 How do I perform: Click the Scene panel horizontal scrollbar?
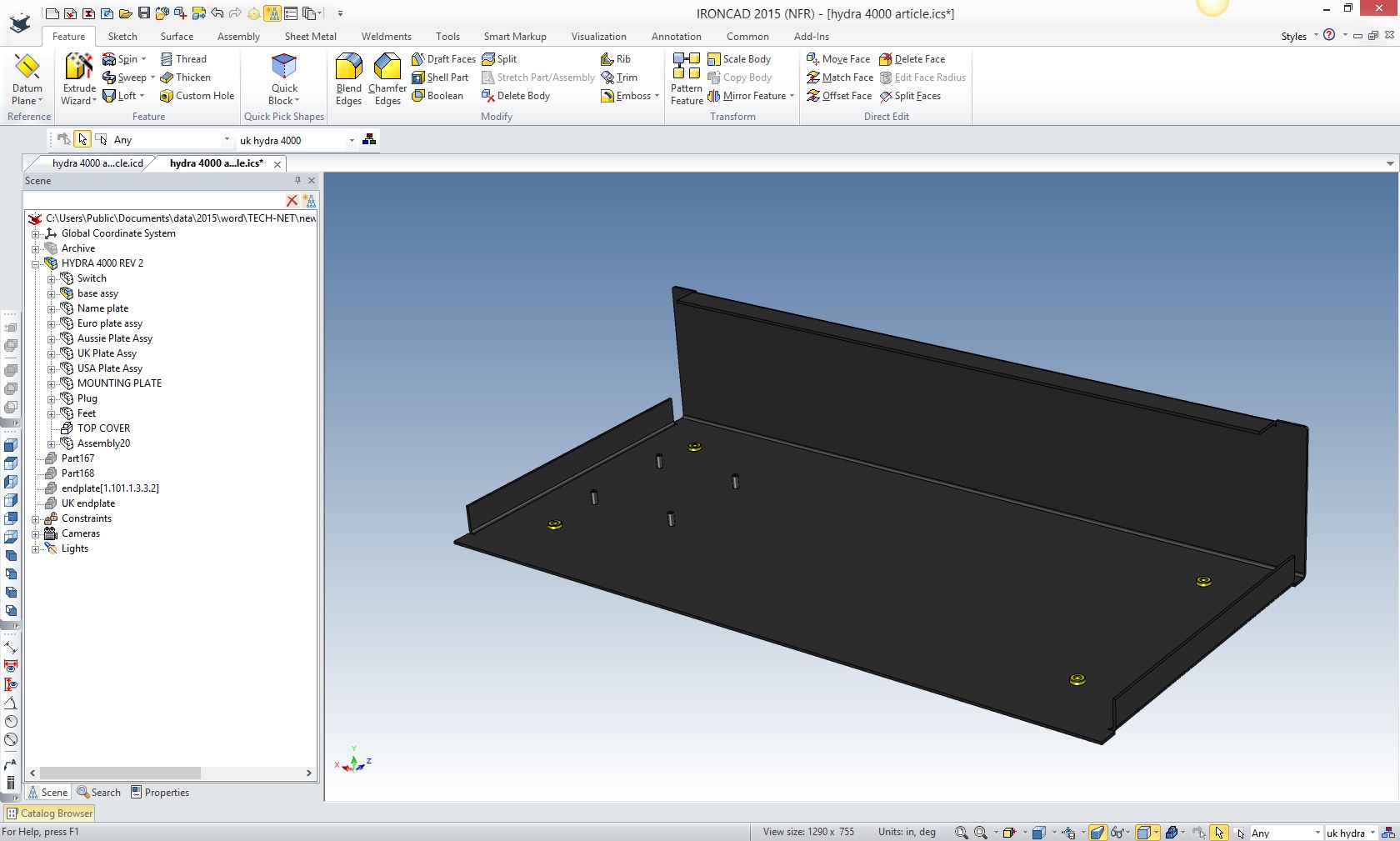pyautogui.click(x=120, y=773)
